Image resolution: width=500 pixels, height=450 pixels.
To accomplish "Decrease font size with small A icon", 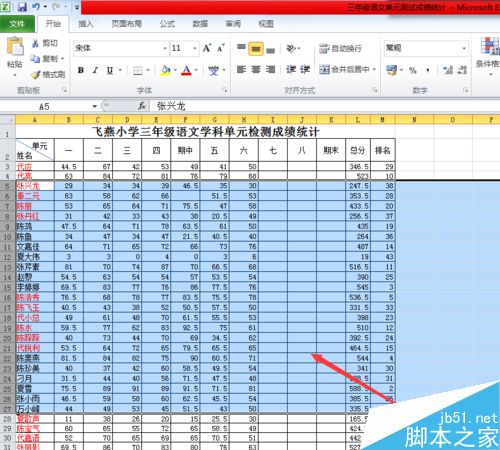I will pos(221,49).
